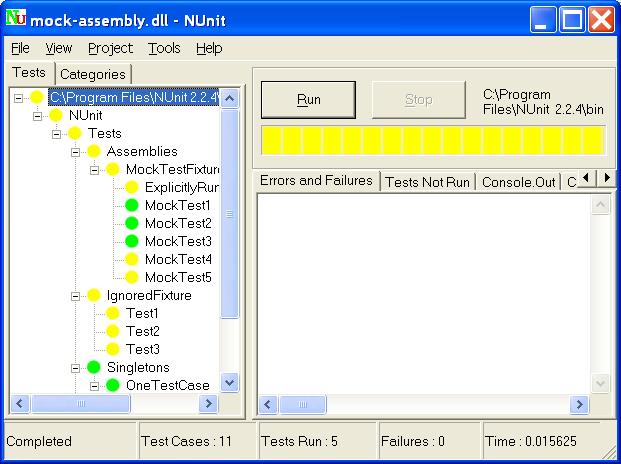
Task: Click the NUnit app icon in title bar
Action: point(16,17)
